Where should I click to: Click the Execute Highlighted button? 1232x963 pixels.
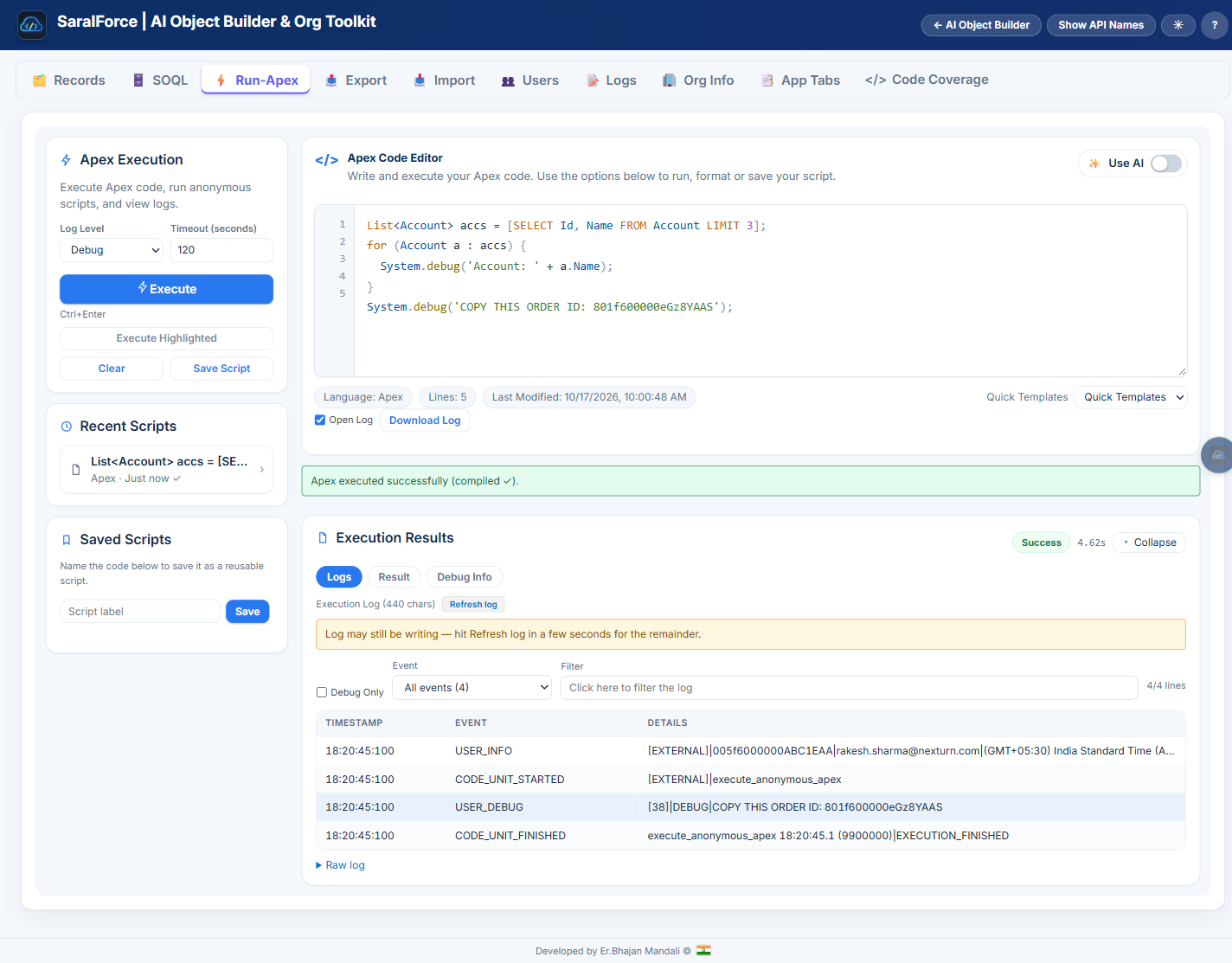click(166, 338)
